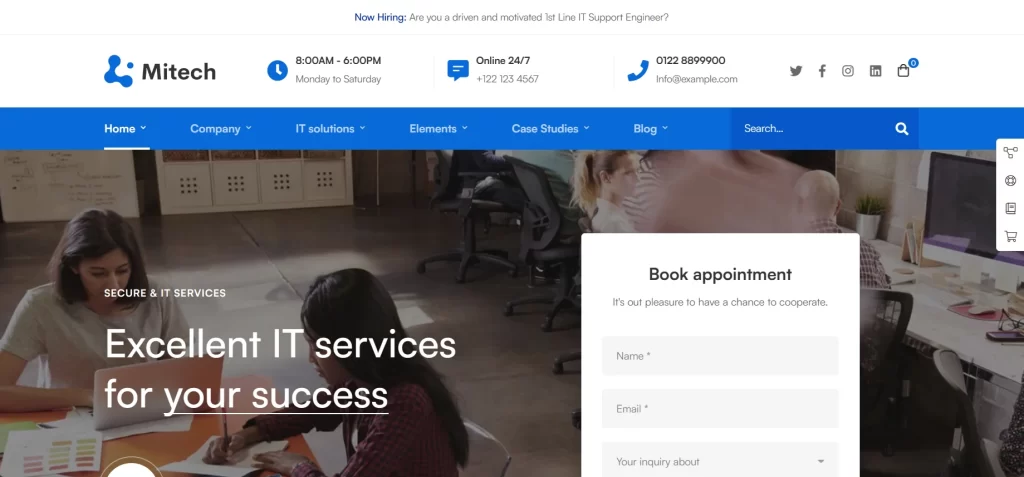Open the Twitter social icon

click(x=795, y=71)
